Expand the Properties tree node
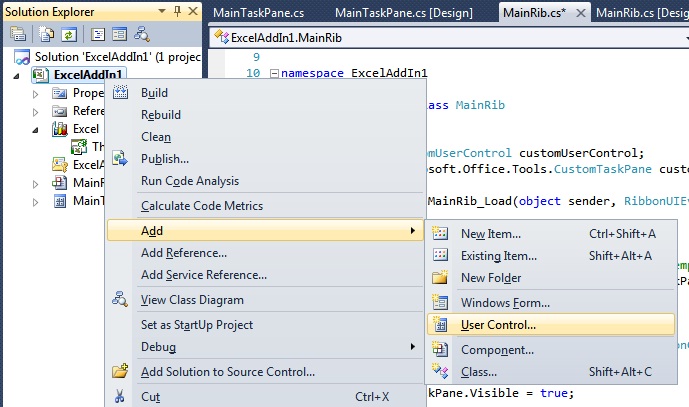Screen dimensions: 689x407 click(x=36, y=94)
